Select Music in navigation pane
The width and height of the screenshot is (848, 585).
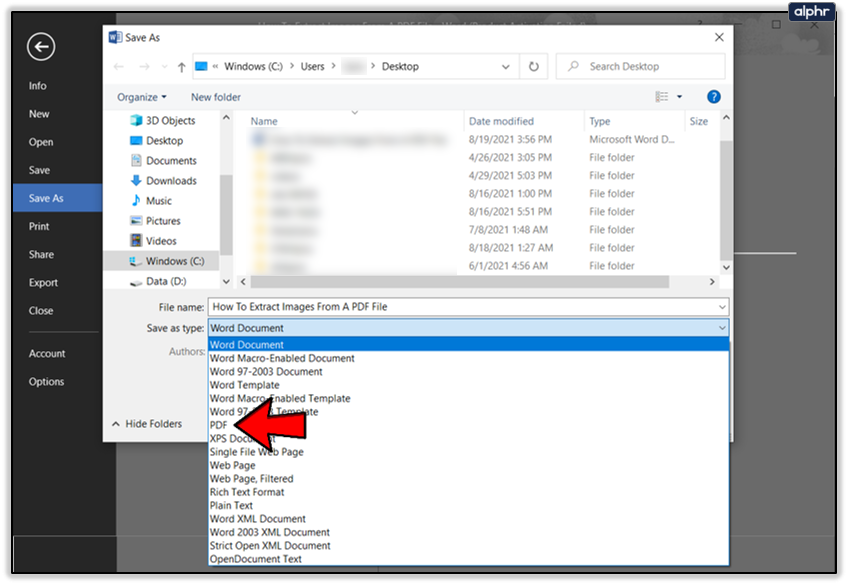[x=151, y=201]
